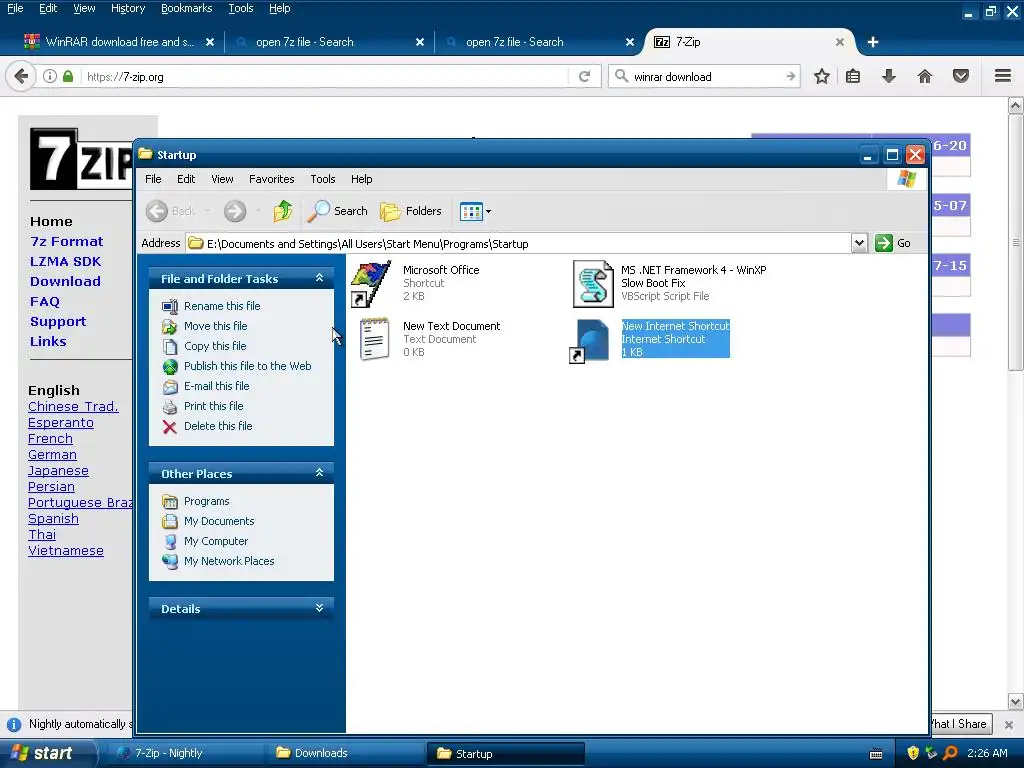Collapse File and Folder Tasks panel

pyautogui.click(x=319, y=278)
